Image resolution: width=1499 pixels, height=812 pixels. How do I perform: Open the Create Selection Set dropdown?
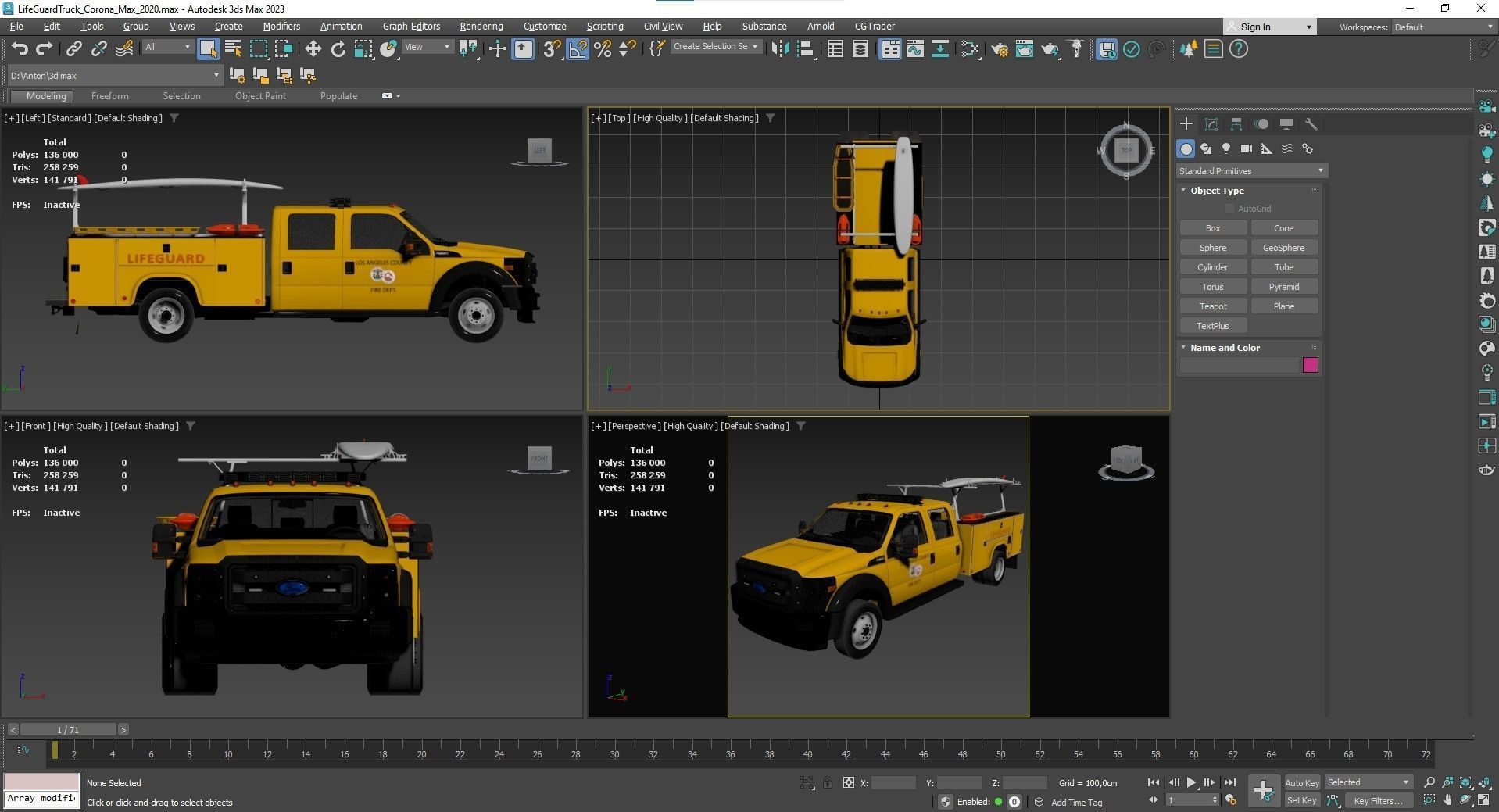[716, 47]
